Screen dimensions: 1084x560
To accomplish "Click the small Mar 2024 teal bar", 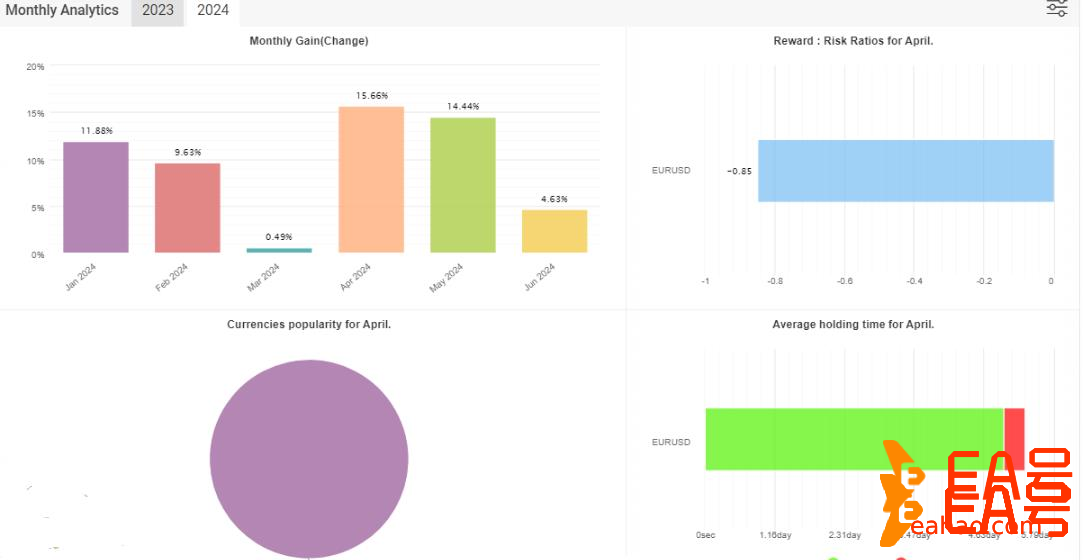I will [279, 250].
